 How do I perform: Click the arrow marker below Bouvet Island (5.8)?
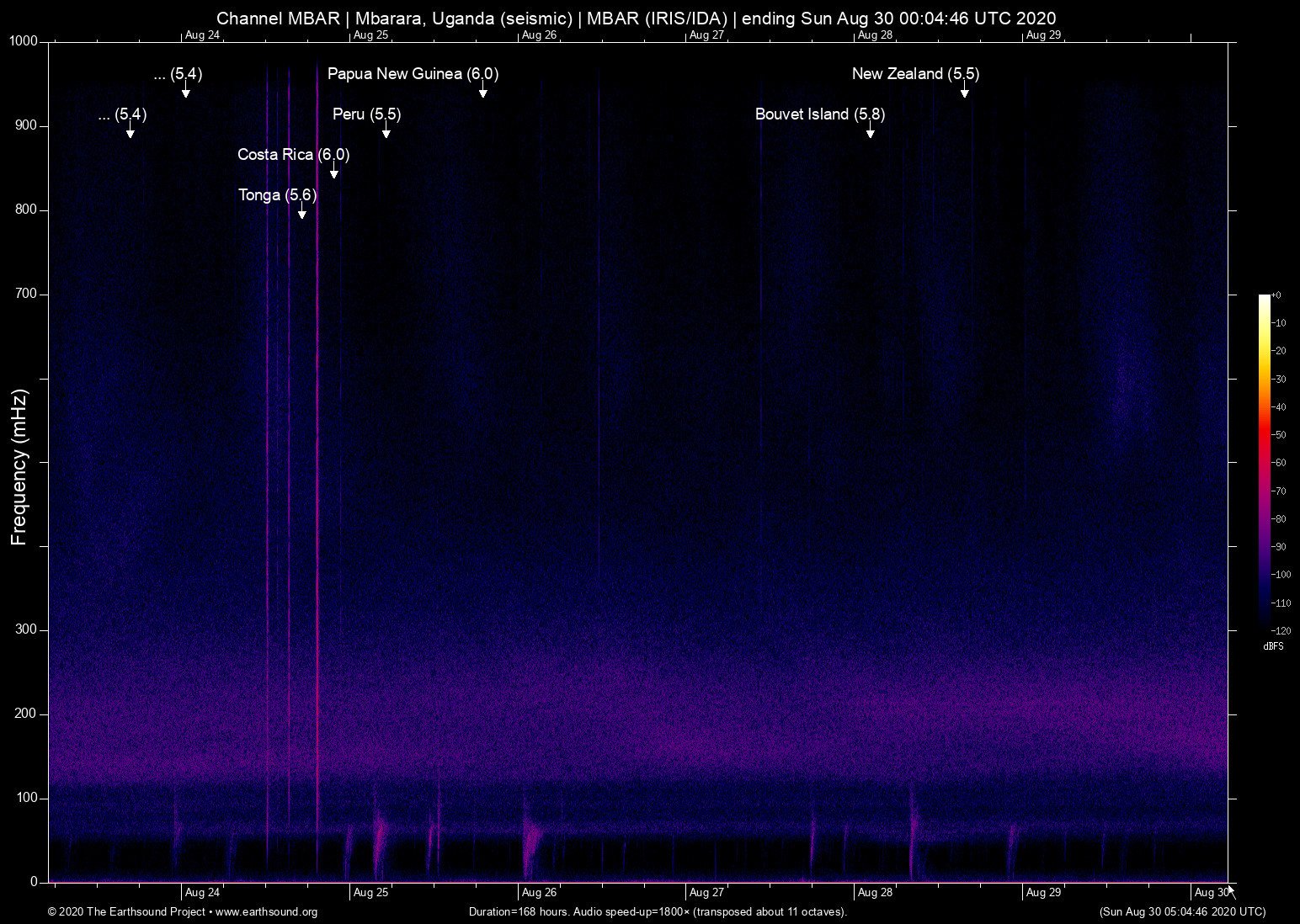pos(870,132)
